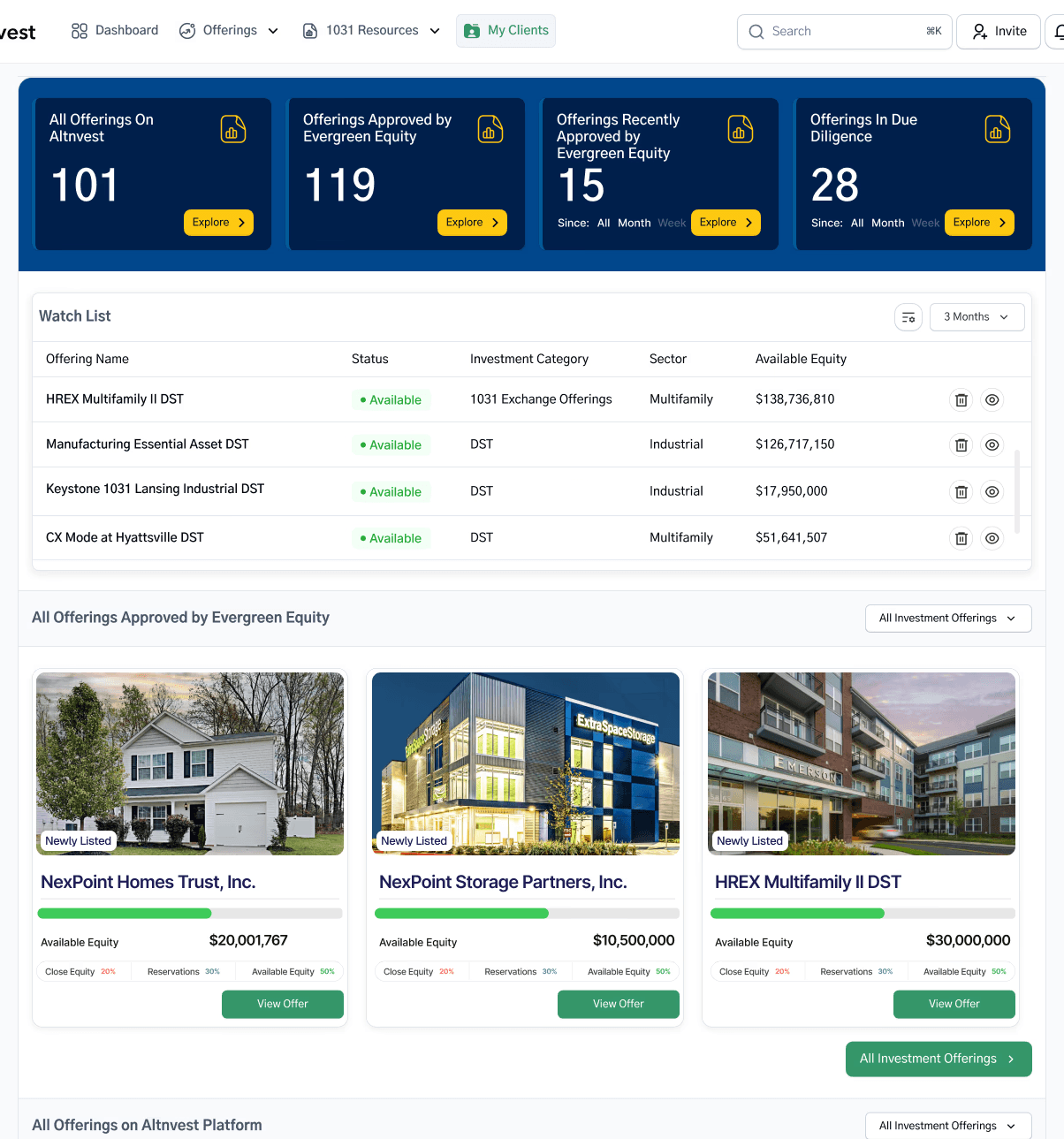The width and height of the screenshot is (1064, 1139).
Task: Delete CX Mode at Hyattsville DST row
Action: tap(961, 538)
